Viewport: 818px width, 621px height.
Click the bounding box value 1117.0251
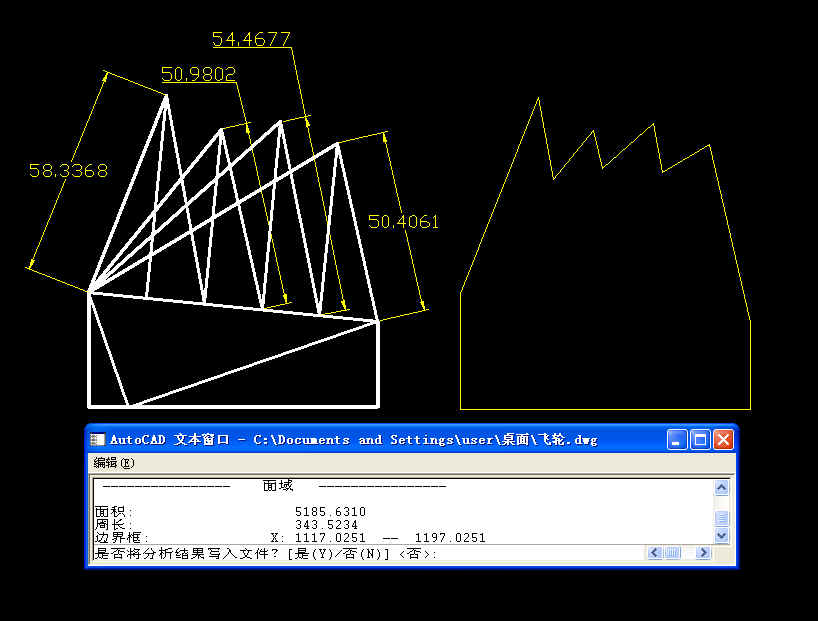pos(330,538)
